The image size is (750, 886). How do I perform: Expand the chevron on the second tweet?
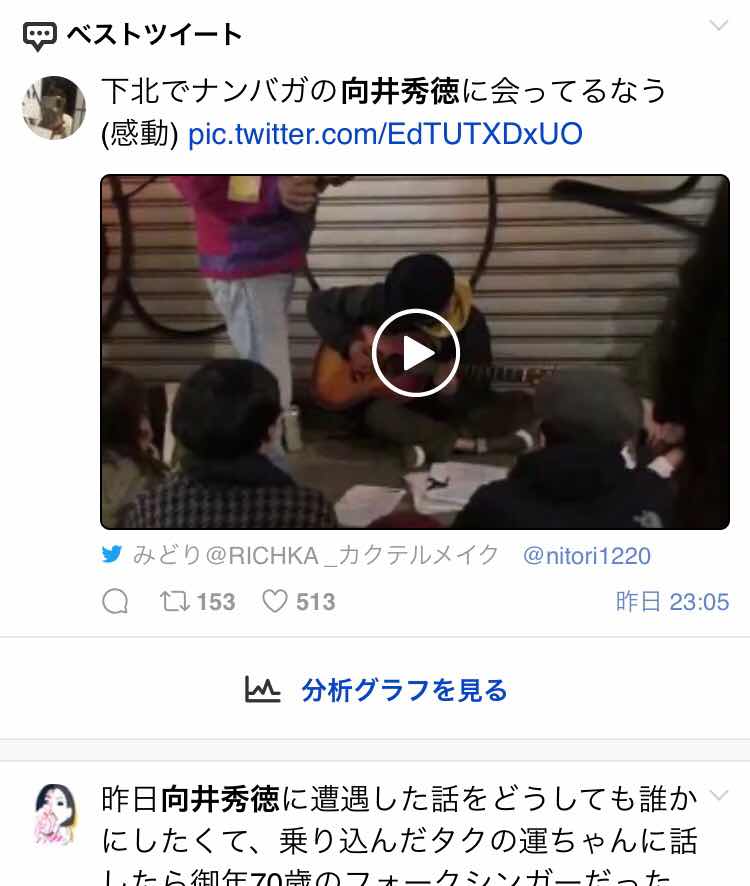click(718, 796)
